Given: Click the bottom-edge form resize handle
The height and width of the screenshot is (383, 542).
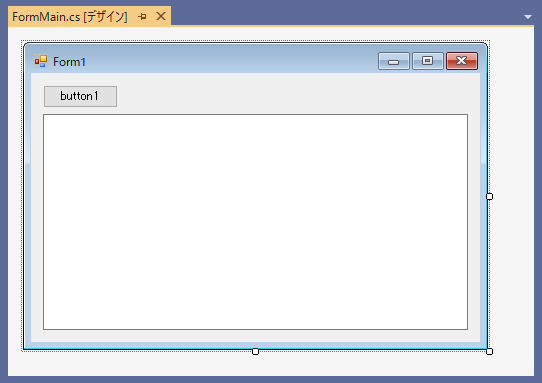Looking at the screenshot, I should (255, 352).
